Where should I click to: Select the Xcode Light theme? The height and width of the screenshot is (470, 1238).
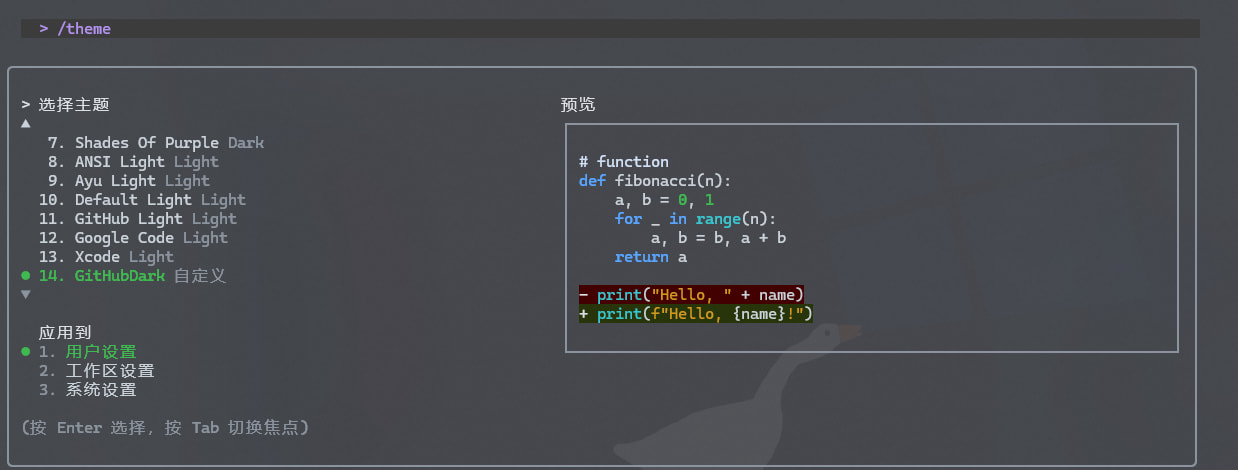pos(124,257)
